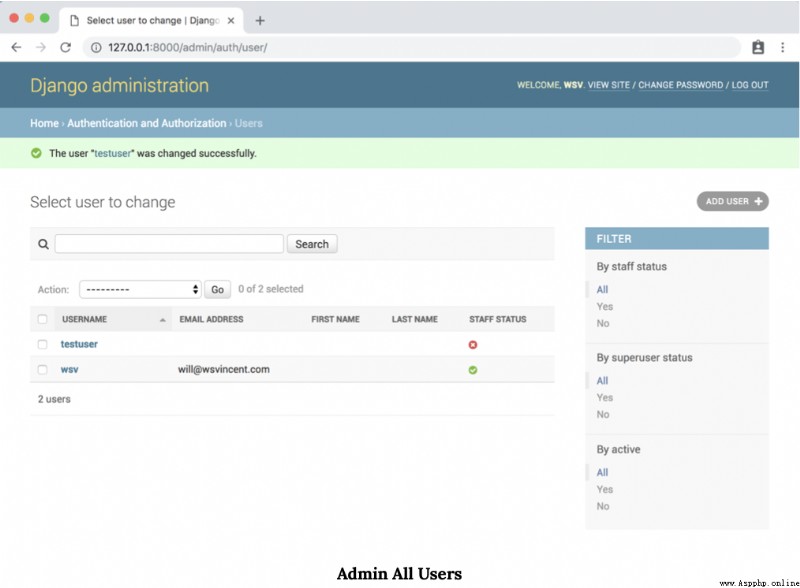Filter superuser status by Yes
The image size is (800, 588).
point(605,397)
